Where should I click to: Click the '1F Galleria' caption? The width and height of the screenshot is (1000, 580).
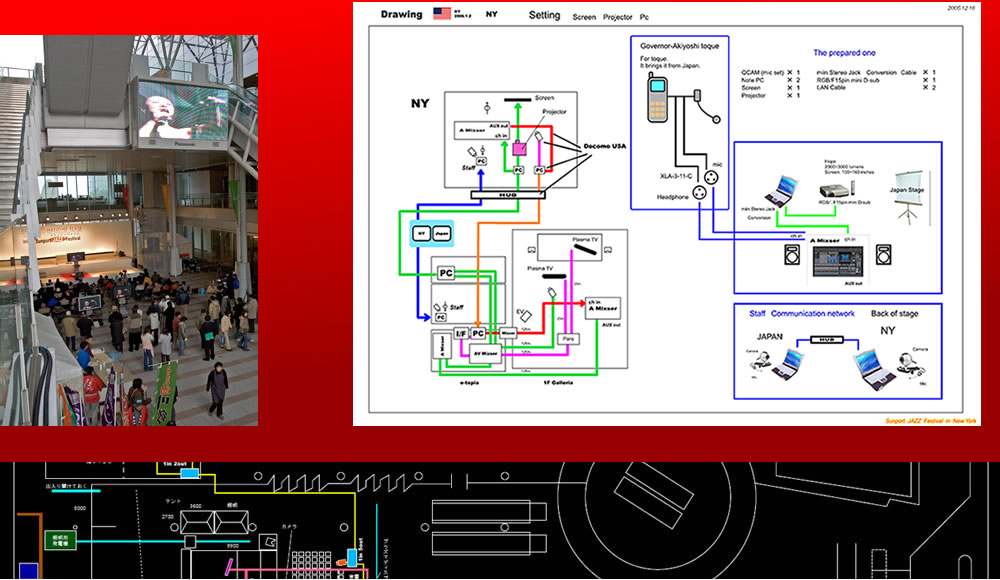pos(558,383)
